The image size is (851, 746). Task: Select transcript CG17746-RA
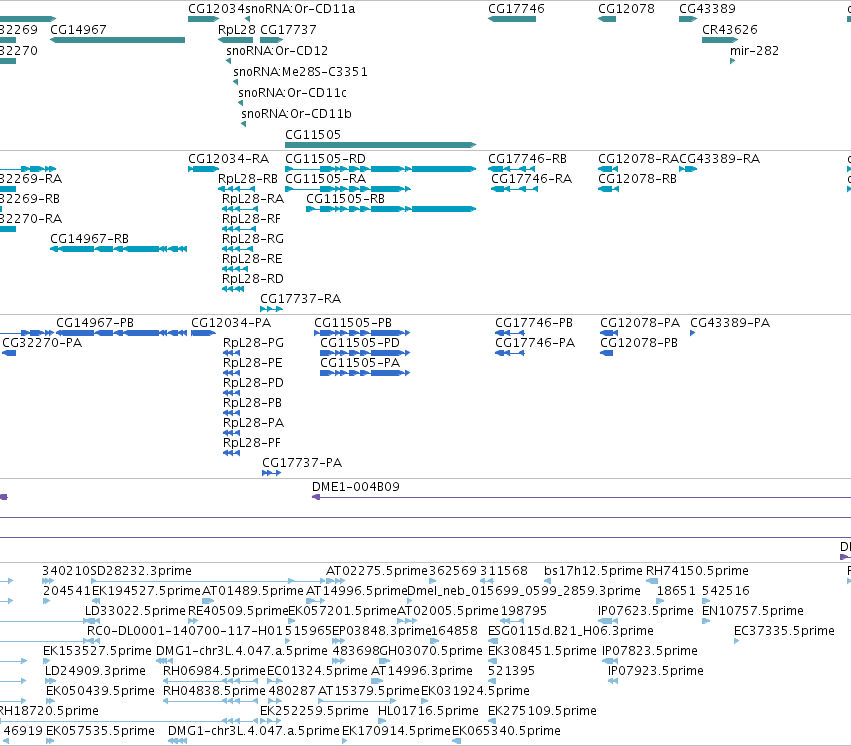532,179
